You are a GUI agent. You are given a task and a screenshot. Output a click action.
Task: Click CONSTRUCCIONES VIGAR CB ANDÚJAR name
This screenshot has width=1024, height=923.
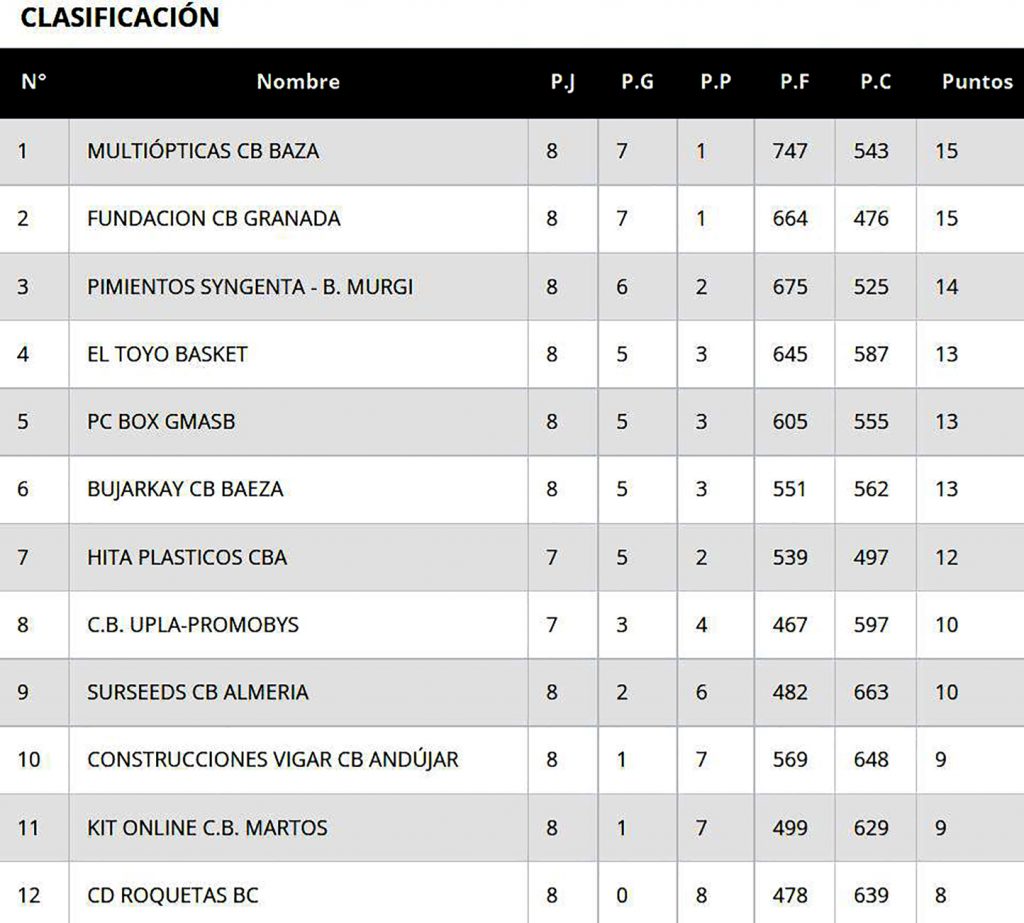pos(273,760)
